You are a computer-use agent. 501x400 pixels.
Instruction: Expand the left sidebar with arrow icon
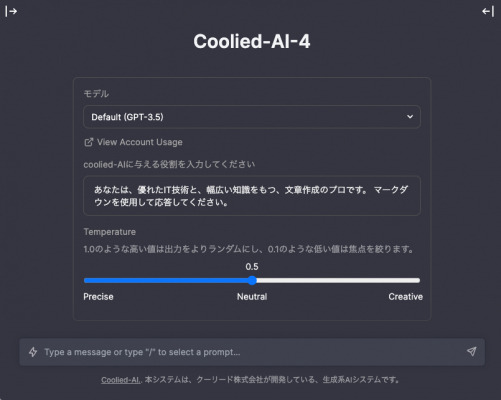(11, 11)
